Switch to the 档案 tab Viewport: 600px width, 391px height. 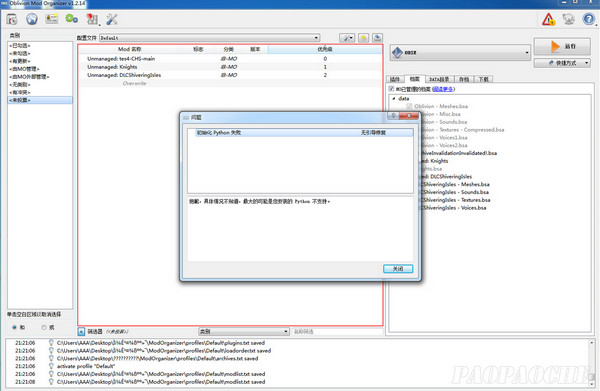coord(414,79)
